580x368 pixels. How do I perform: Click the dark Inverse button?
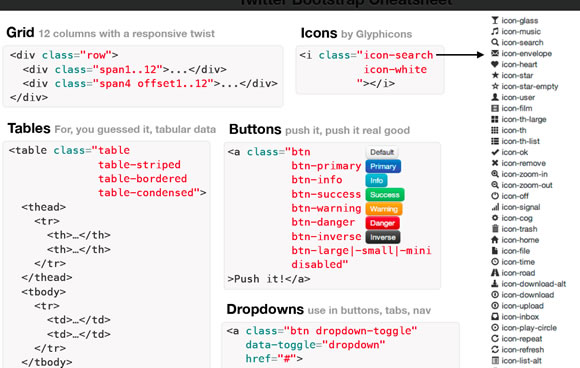click(x=383, y=237)
